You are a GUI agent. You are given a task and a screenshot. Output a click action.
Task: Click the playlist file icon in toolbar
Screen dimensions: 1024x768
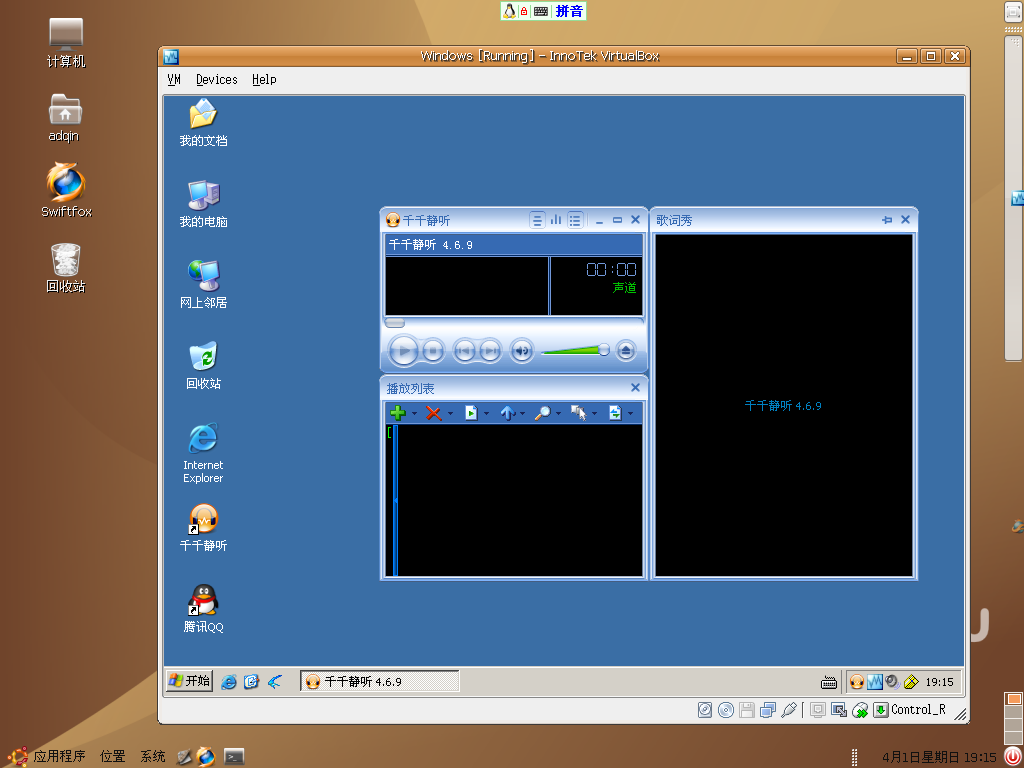click(x=470, y=413)
